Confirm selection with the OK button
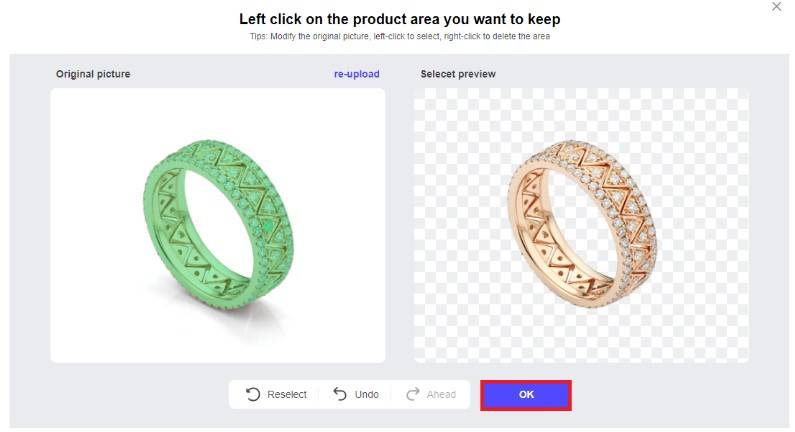This screenshot has height=432, width=795. click(526, 395)
